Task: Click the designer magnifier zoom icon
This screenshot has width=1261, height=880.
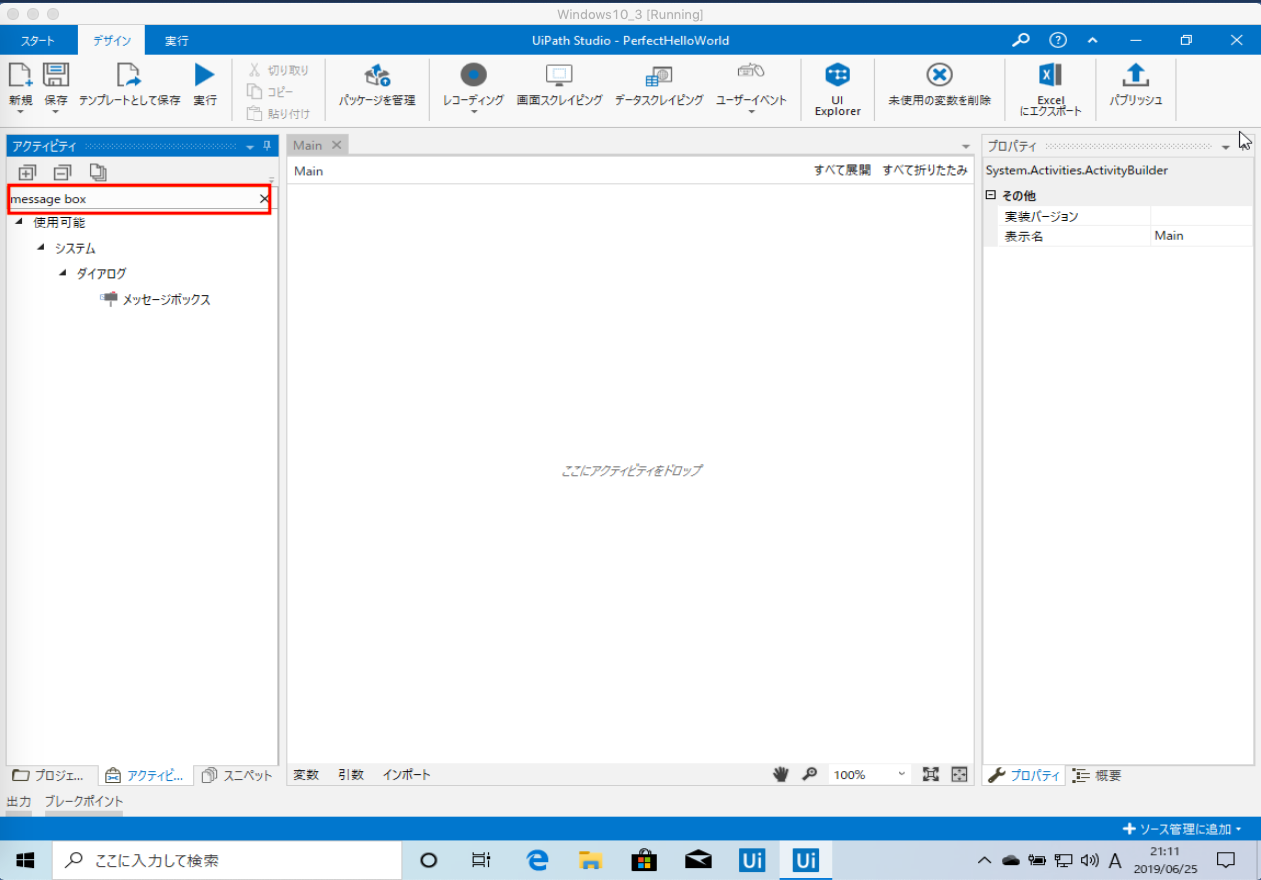Action: (810, 774)
